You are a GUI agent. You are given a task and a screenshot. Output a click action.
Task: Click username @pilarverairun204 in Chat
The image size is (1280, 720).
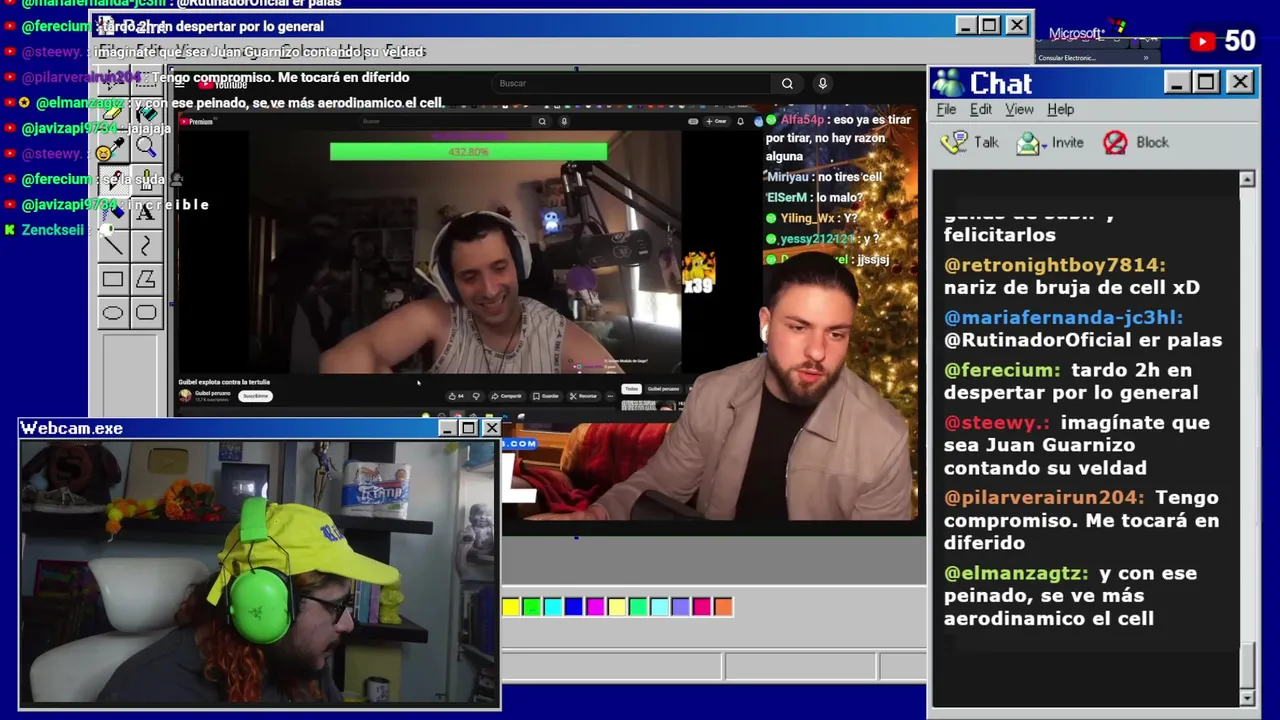1044,497
